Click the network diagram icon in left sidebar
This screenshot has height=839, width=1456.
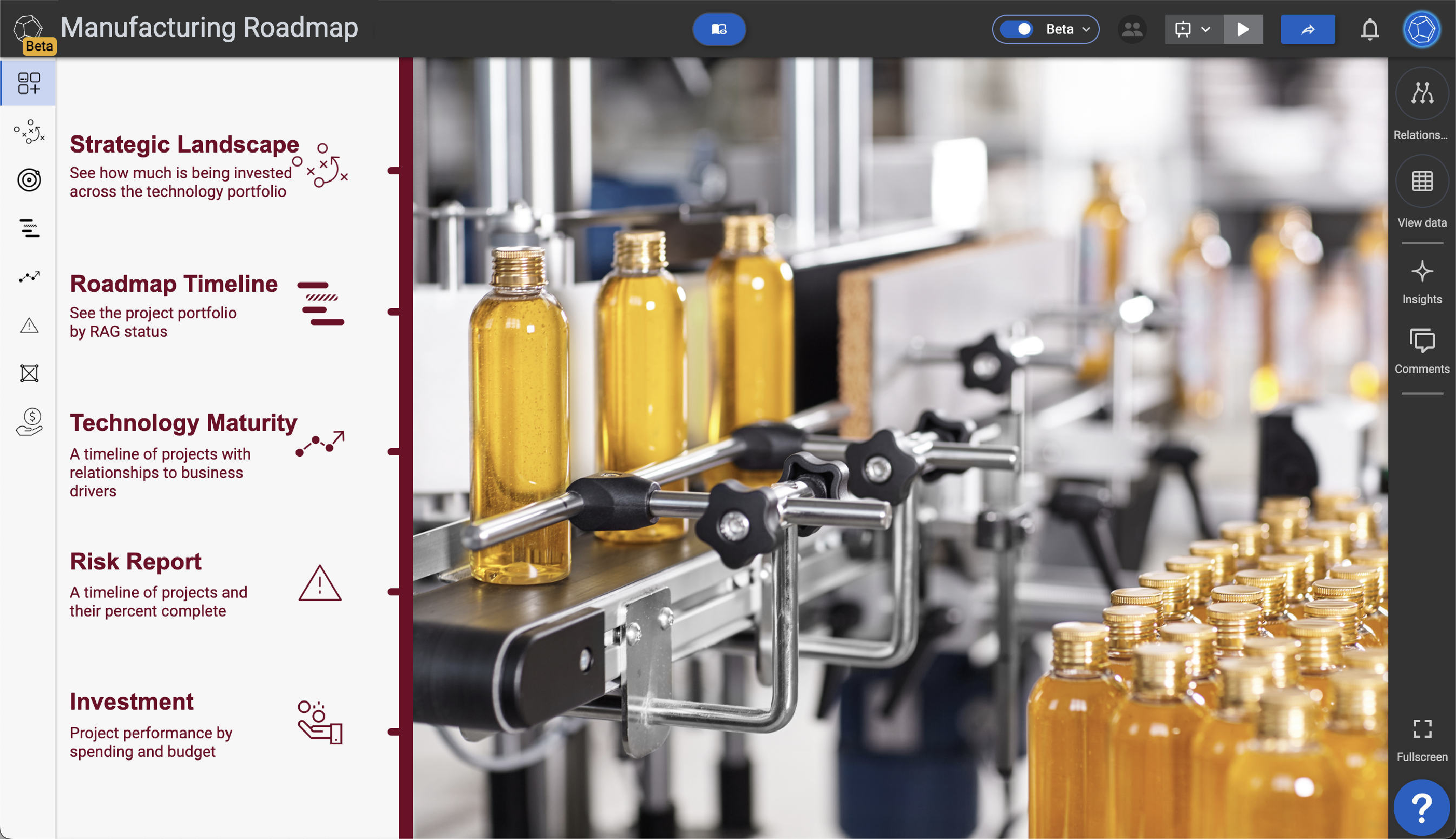(x=29, y=372)
